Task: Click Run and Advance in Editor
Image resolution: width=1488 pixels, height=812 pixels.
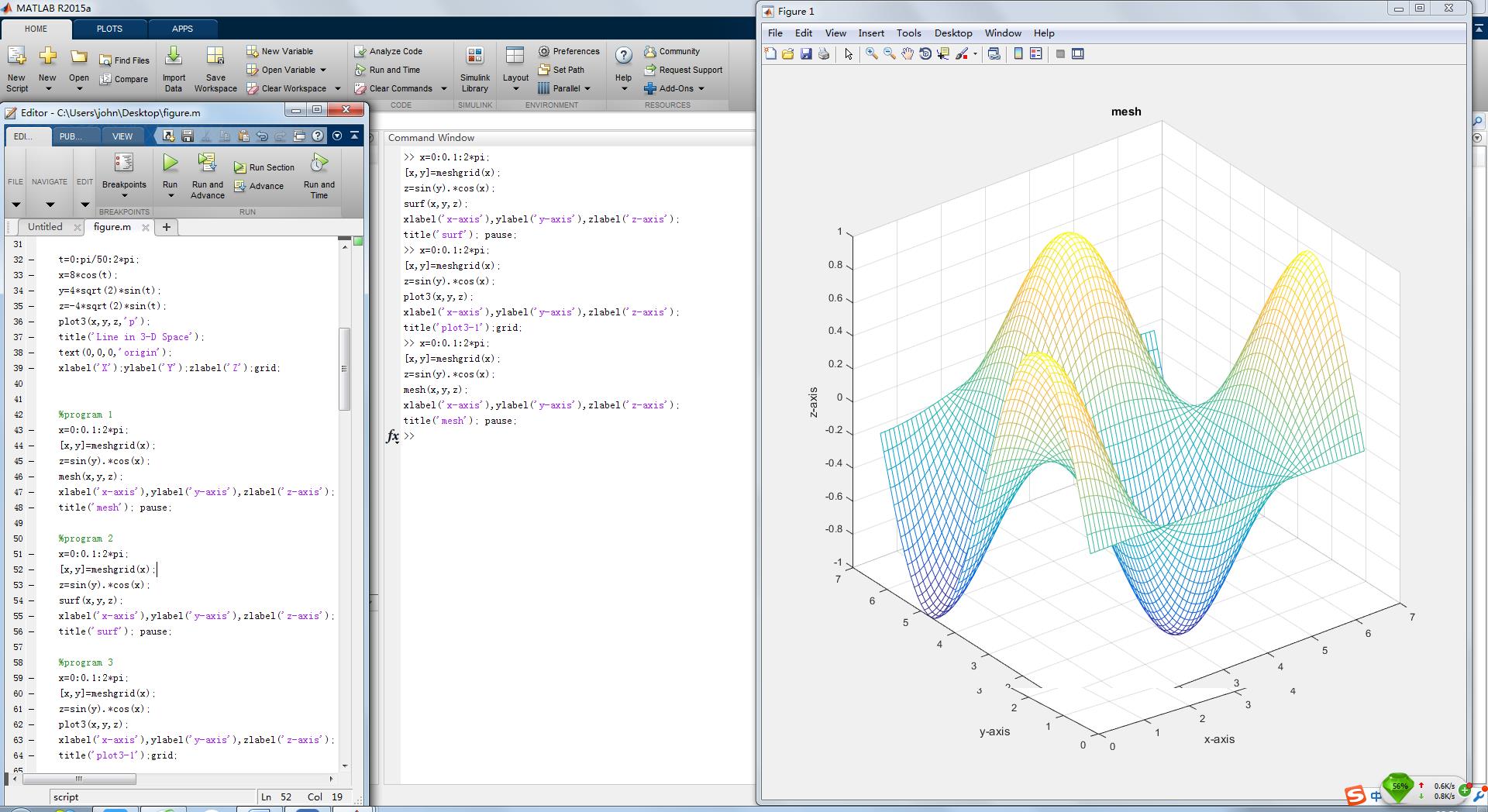Action: point(207,175)
